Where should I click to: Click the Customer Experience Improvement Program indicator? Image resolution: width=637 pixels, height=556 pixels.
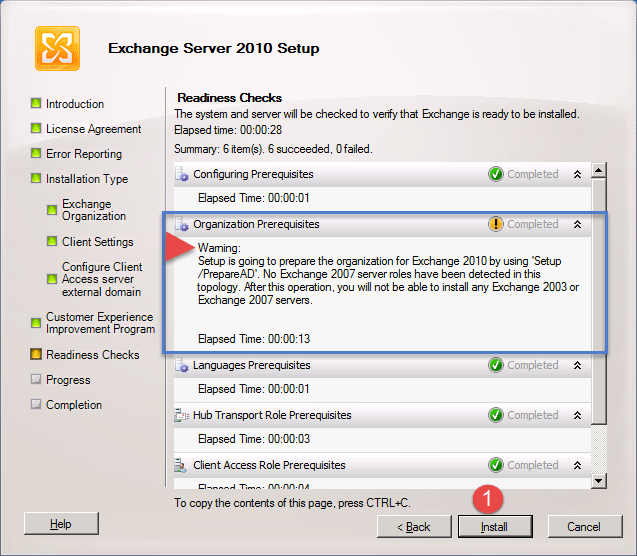coord(36,323)
